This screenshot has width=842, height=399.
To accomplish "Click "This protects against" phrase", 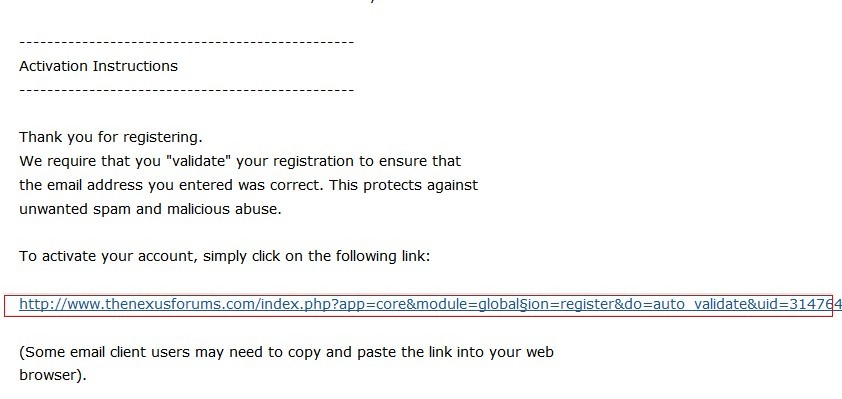I will tap(403, 185).
